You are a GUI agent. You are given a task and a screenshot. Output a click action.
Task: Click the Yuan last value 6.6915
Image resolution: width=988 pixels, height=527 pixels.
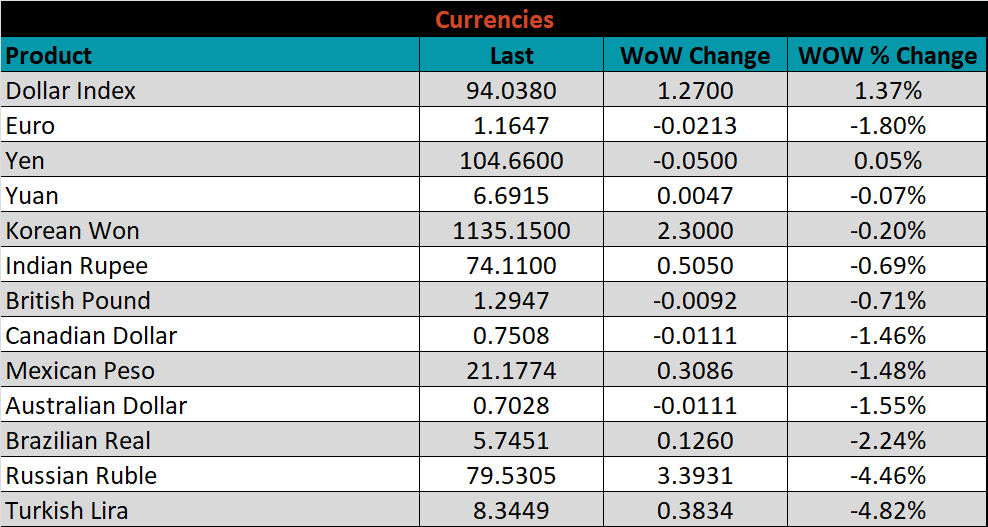pyautogui.click(x=511, y=196)
